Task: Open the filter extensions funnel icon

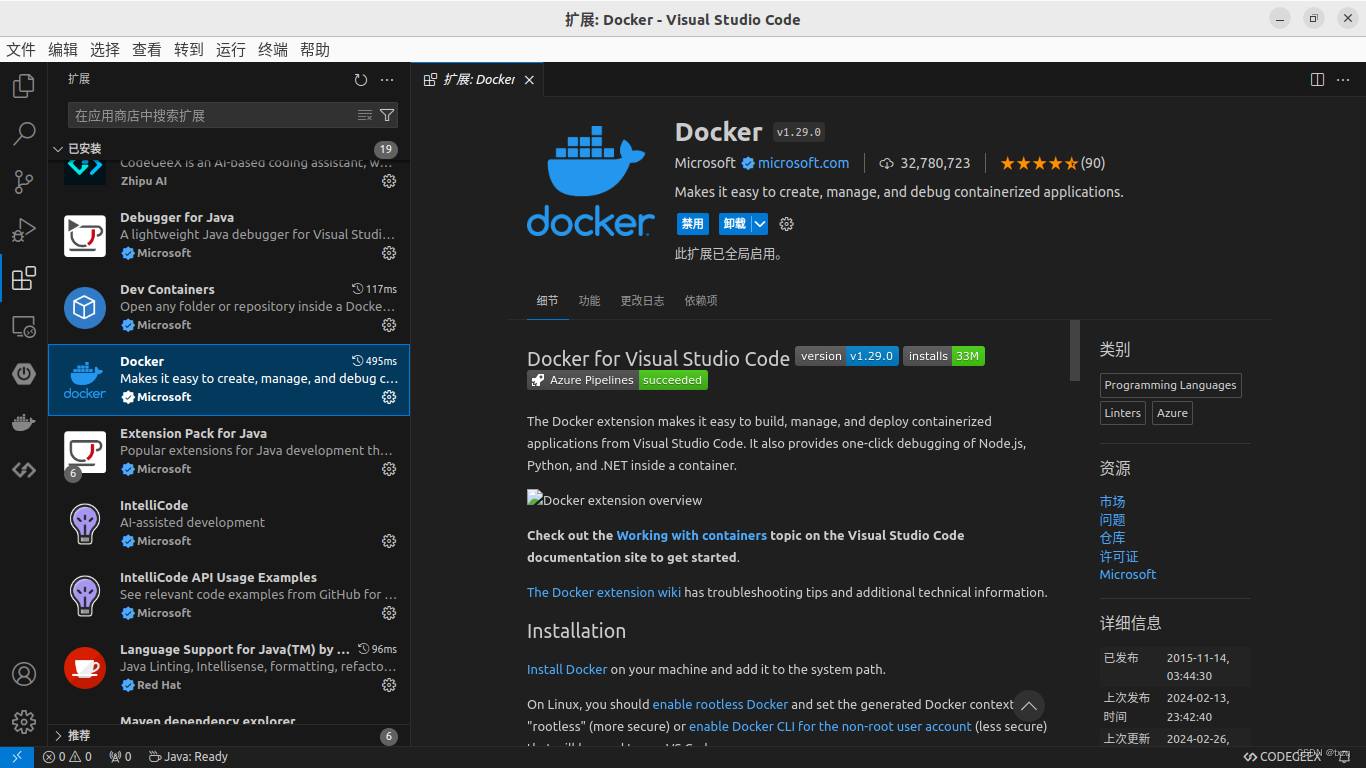Action: coord(387,115)
